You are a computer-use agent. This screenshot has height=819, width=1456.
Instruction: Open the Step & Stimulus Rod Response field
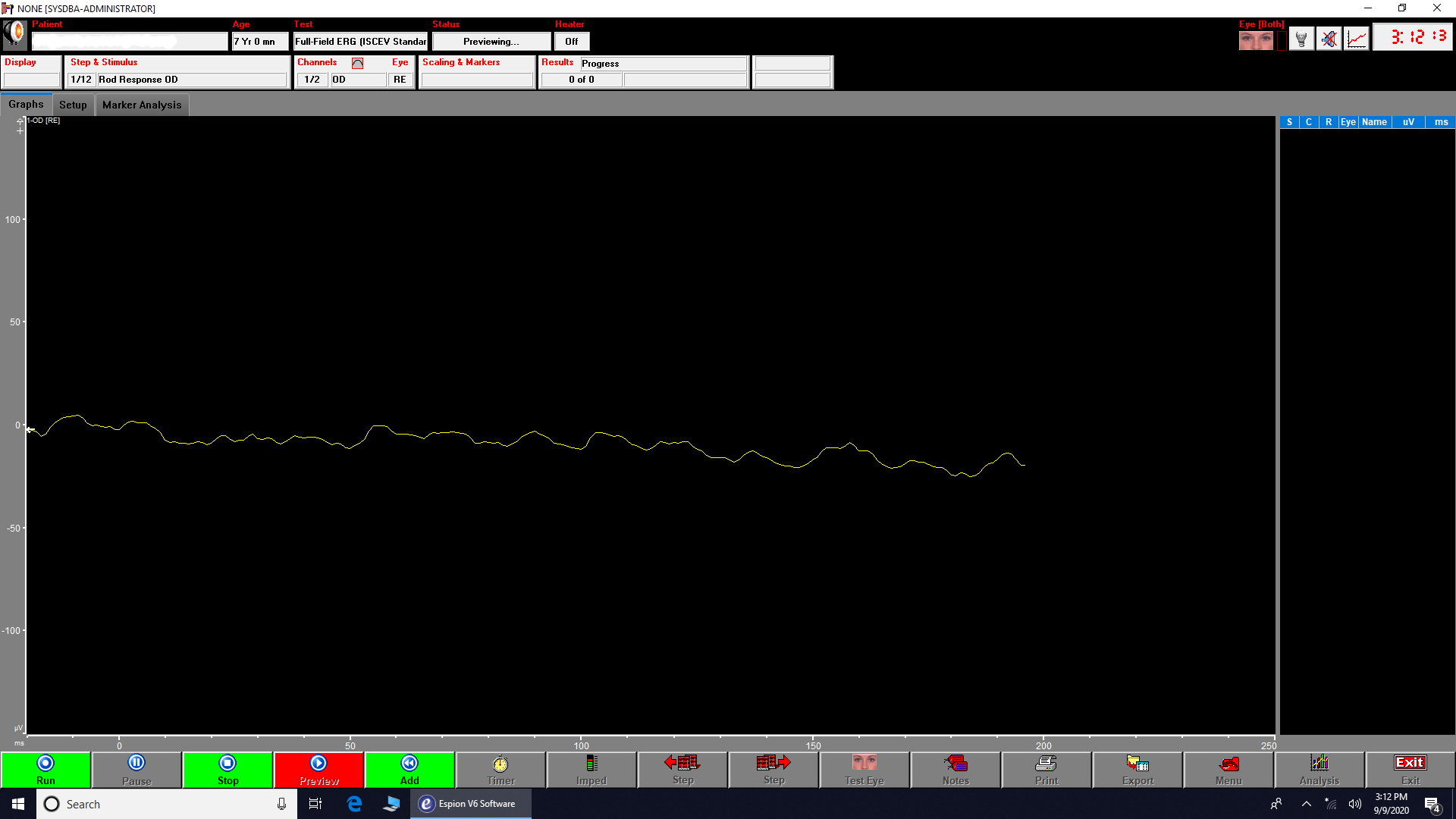click(191, 80)
